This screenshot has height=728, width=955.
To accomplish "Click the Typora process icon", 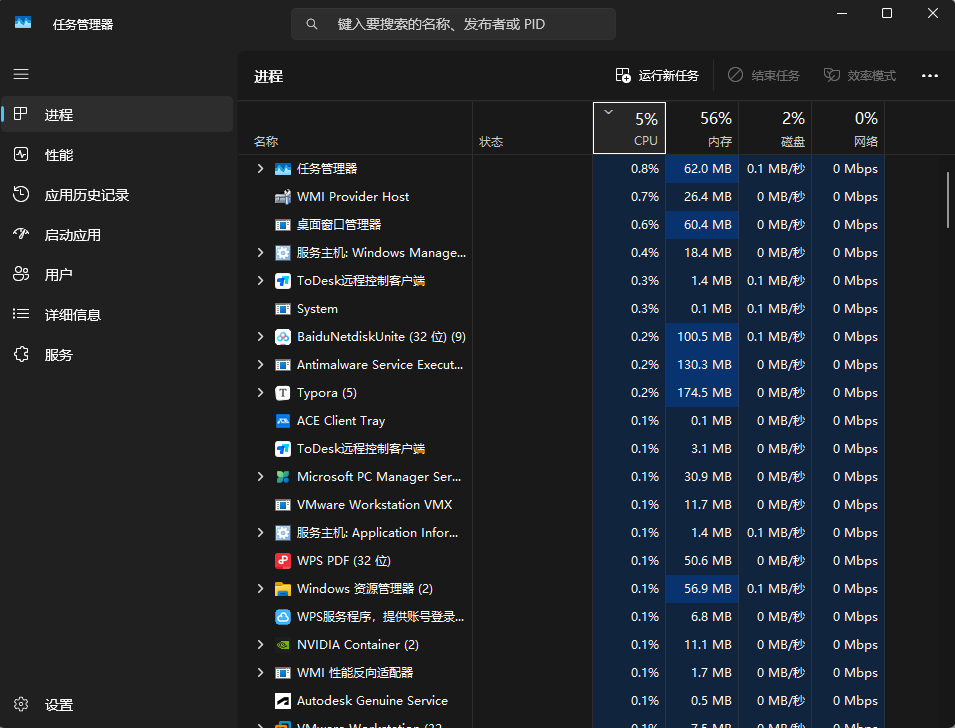I will (x=283, y=393).
